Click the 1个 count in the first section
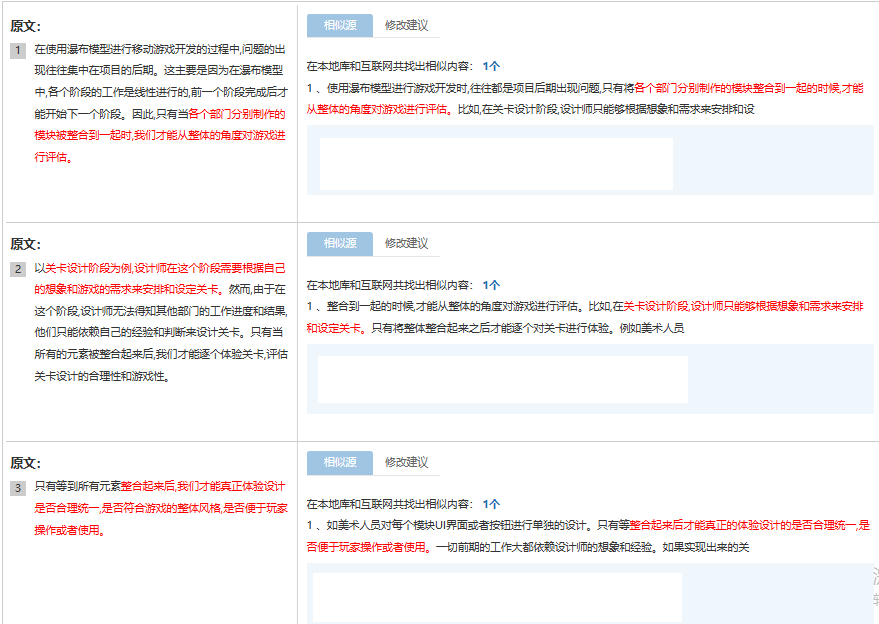879x624 pixels. click(491, 66)
